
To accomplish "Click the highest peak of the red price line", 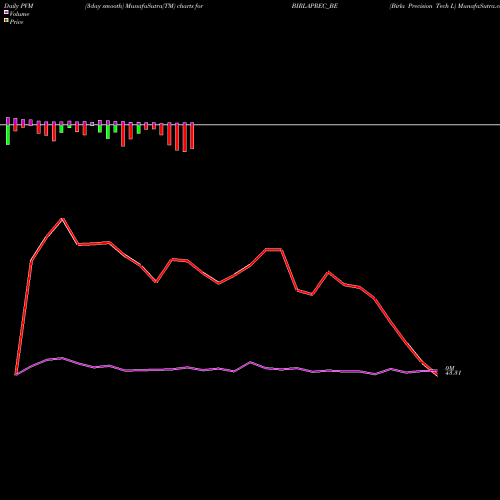I will point(62,219).
